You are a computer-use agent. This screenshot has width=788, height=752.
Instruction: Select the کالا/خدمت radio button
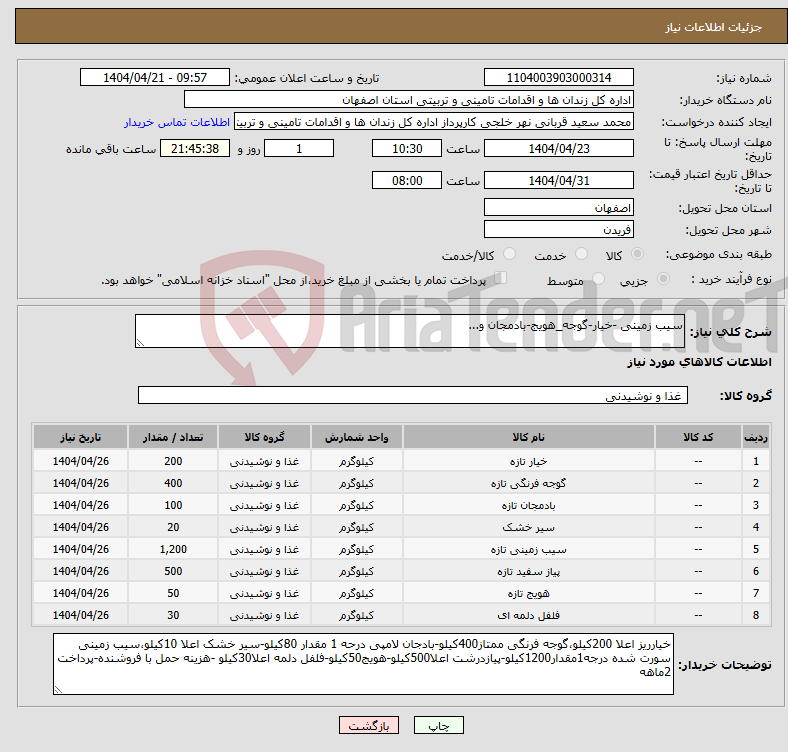[x=510, y=254]
